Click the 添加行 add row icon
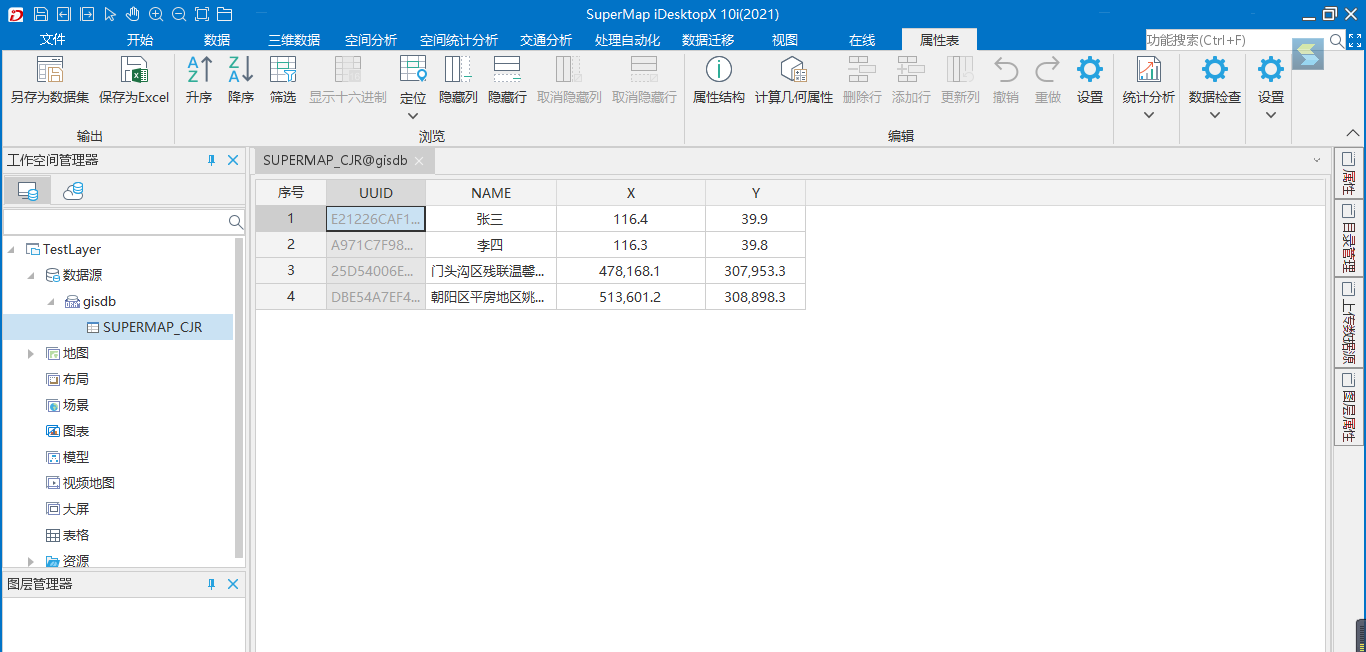The image size is (1366, 652). 911,69
